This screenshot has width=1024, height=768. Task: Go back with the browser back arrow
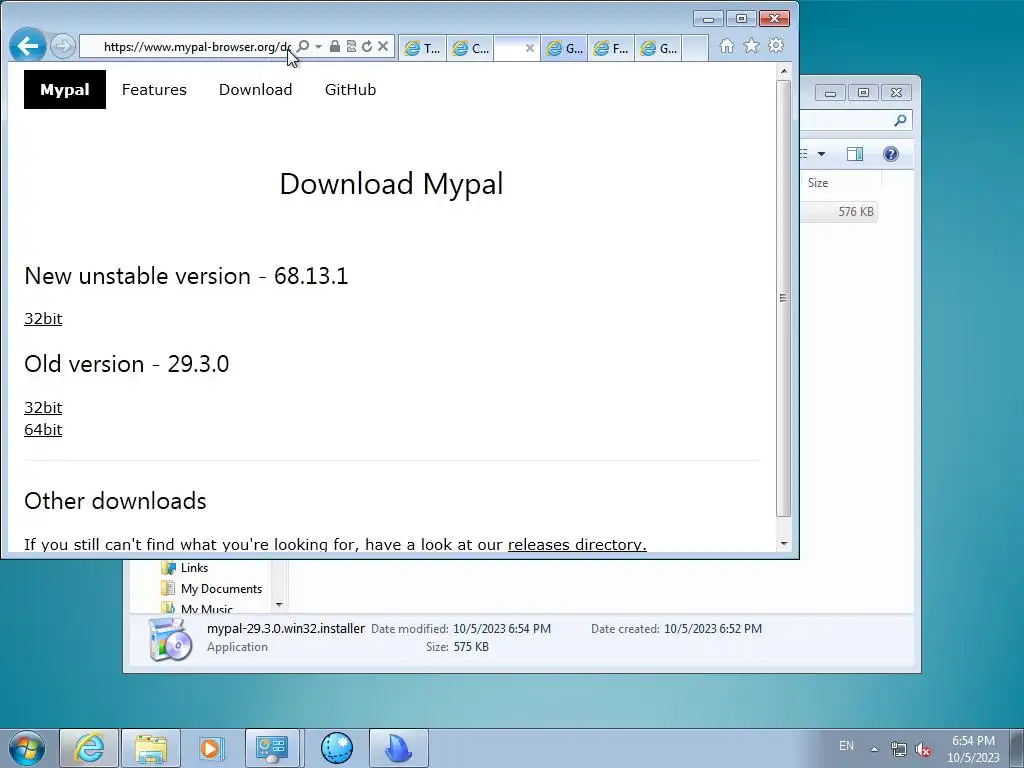coord(27,46)
